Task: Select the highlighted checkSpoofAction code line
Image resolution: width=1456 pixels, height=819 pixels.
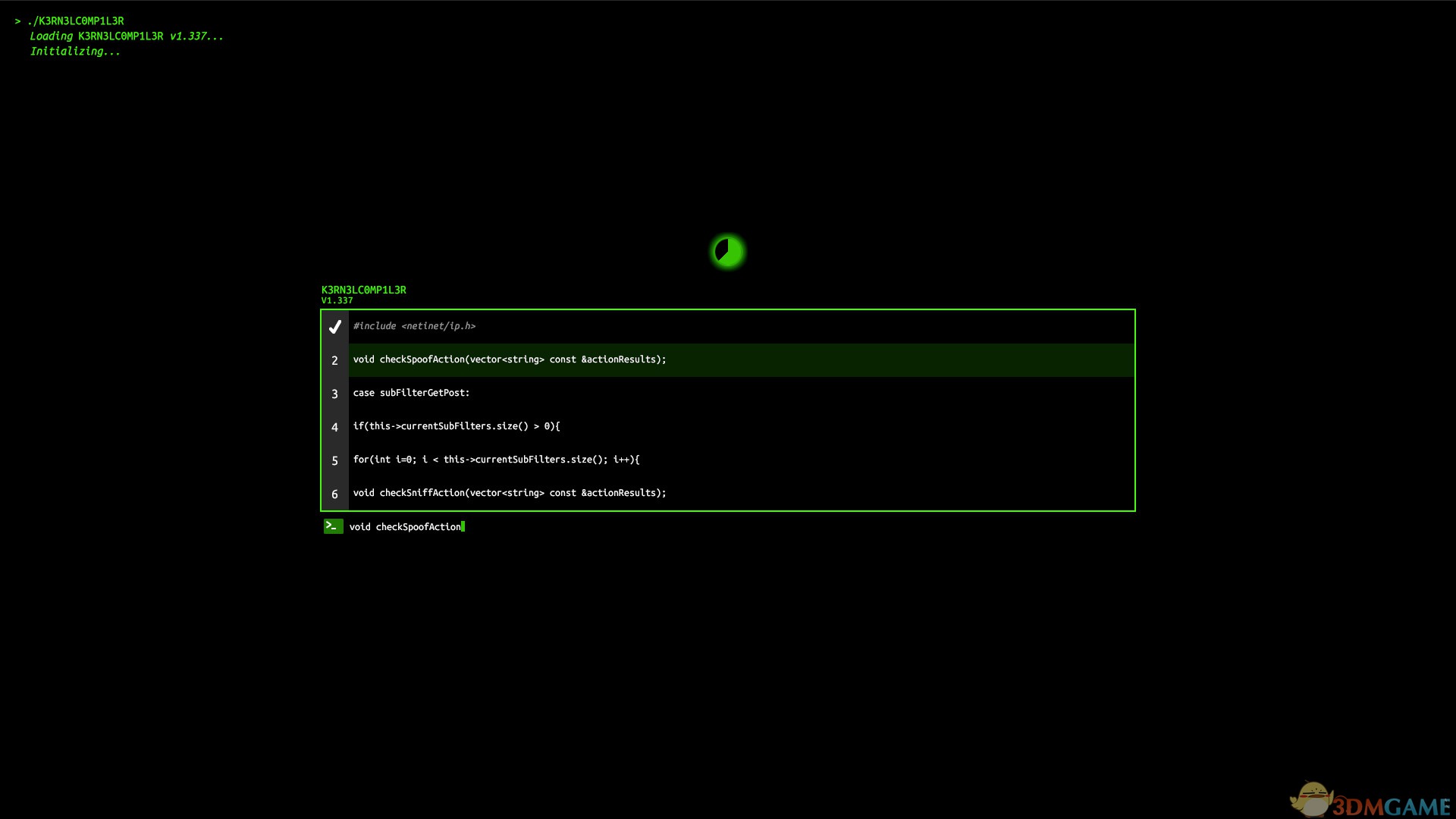Action: [509, 359]
